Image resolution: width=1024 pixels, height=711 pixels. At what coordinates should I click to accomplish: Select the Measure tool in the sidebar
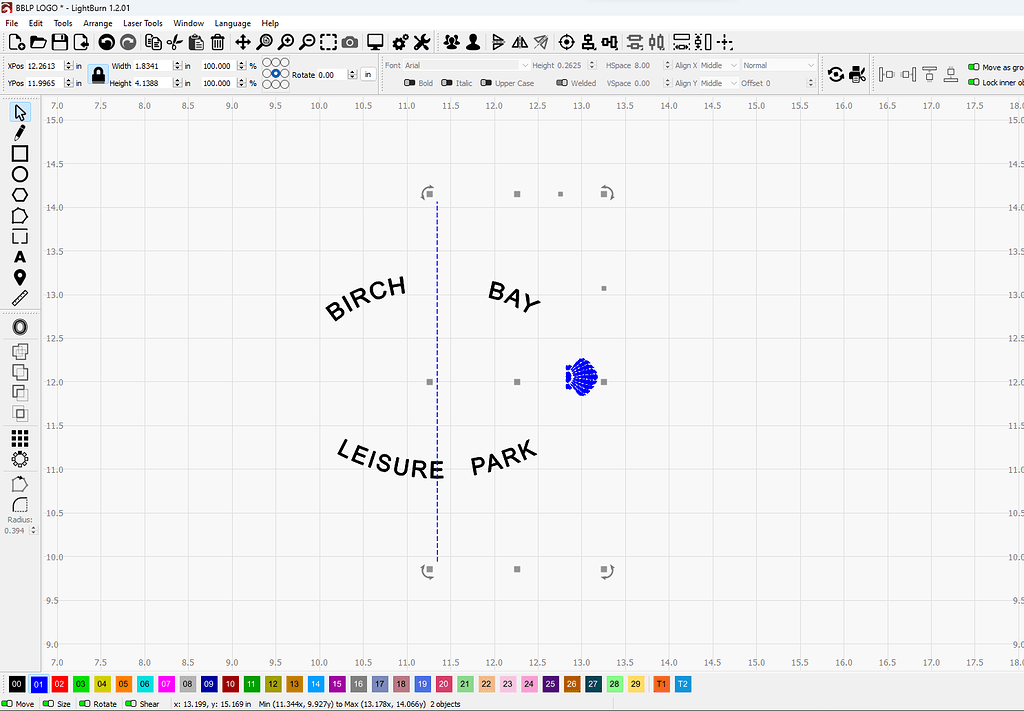[x=18, y=298]
